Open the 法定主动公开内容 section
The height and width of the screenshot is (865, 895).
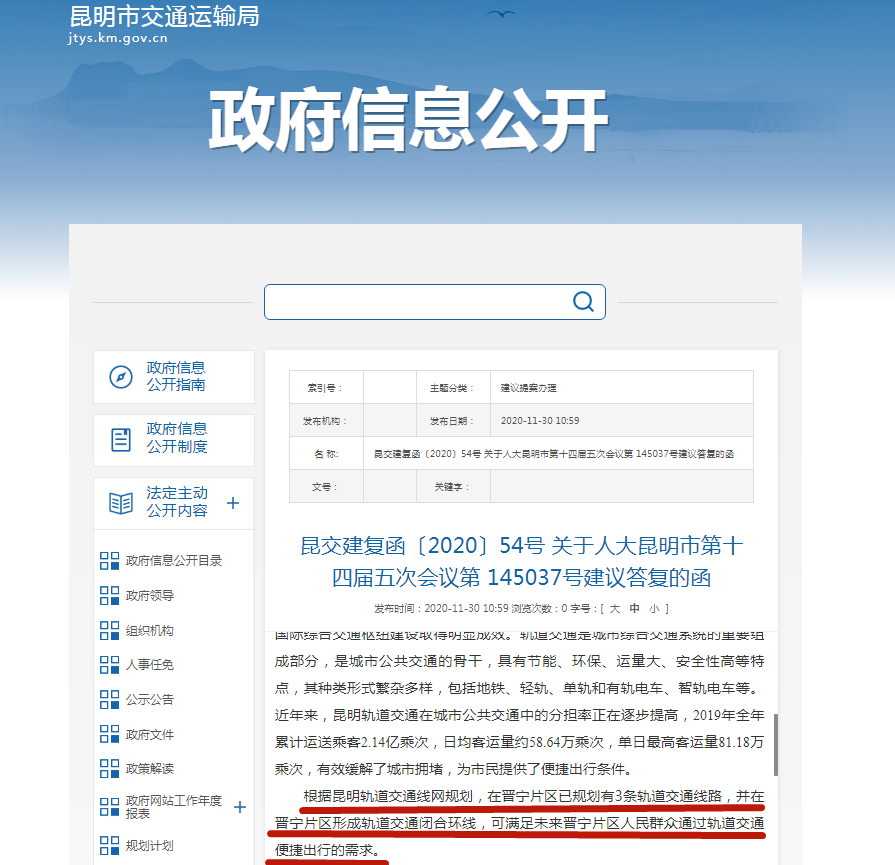(174, 503)
